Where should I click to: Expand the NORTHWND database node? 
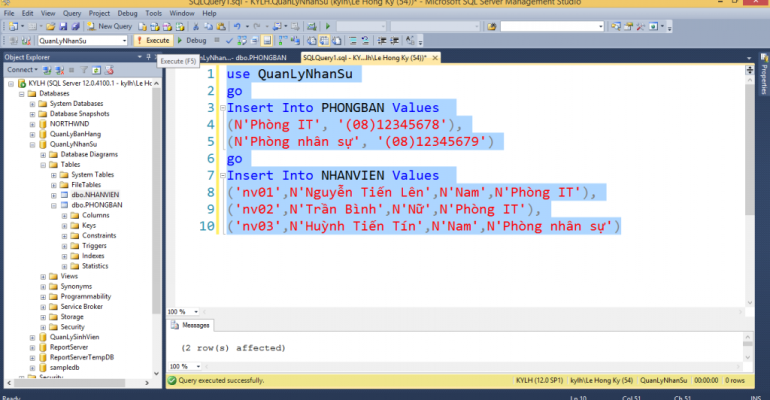32,124
